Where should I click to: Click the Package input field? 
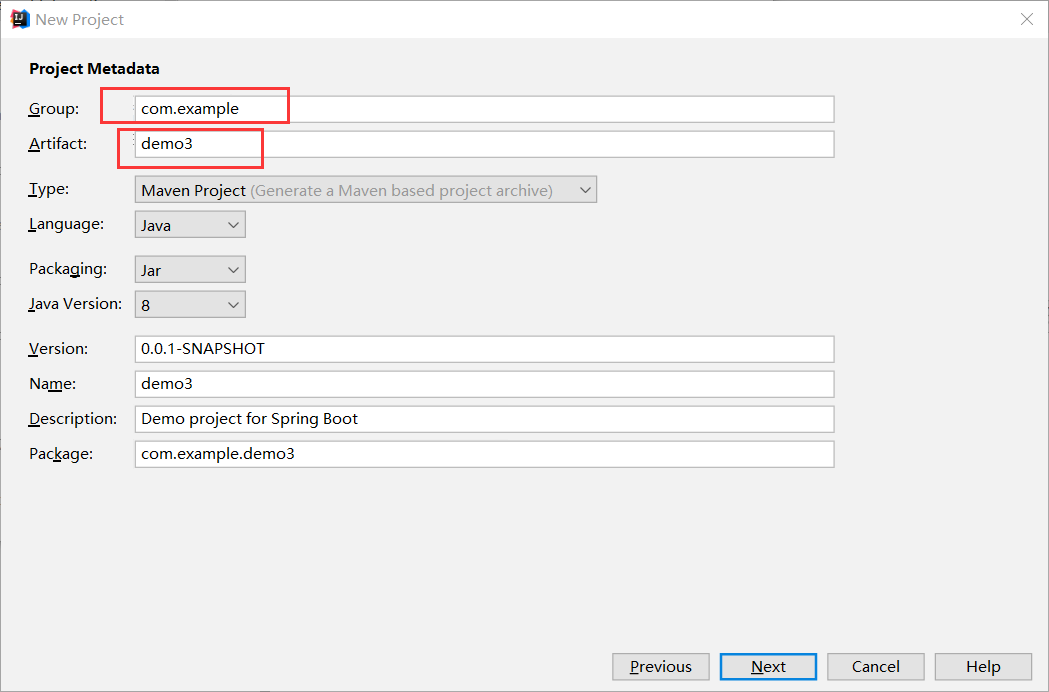click(484, 454)
